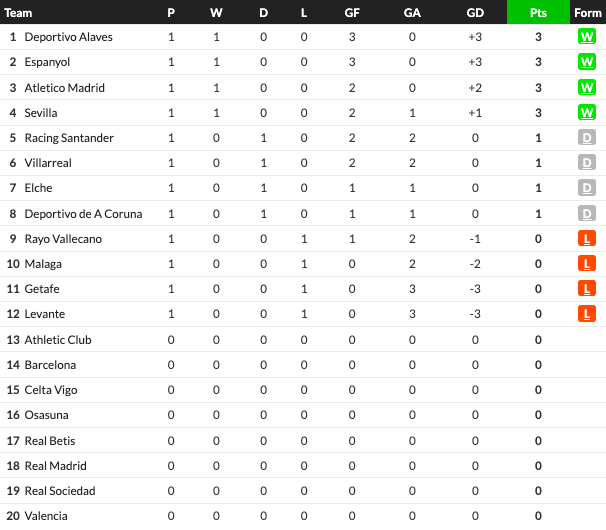Sort table by the Pts column header
This screenshot has width=606, height=530.
(x=538, y=12)
